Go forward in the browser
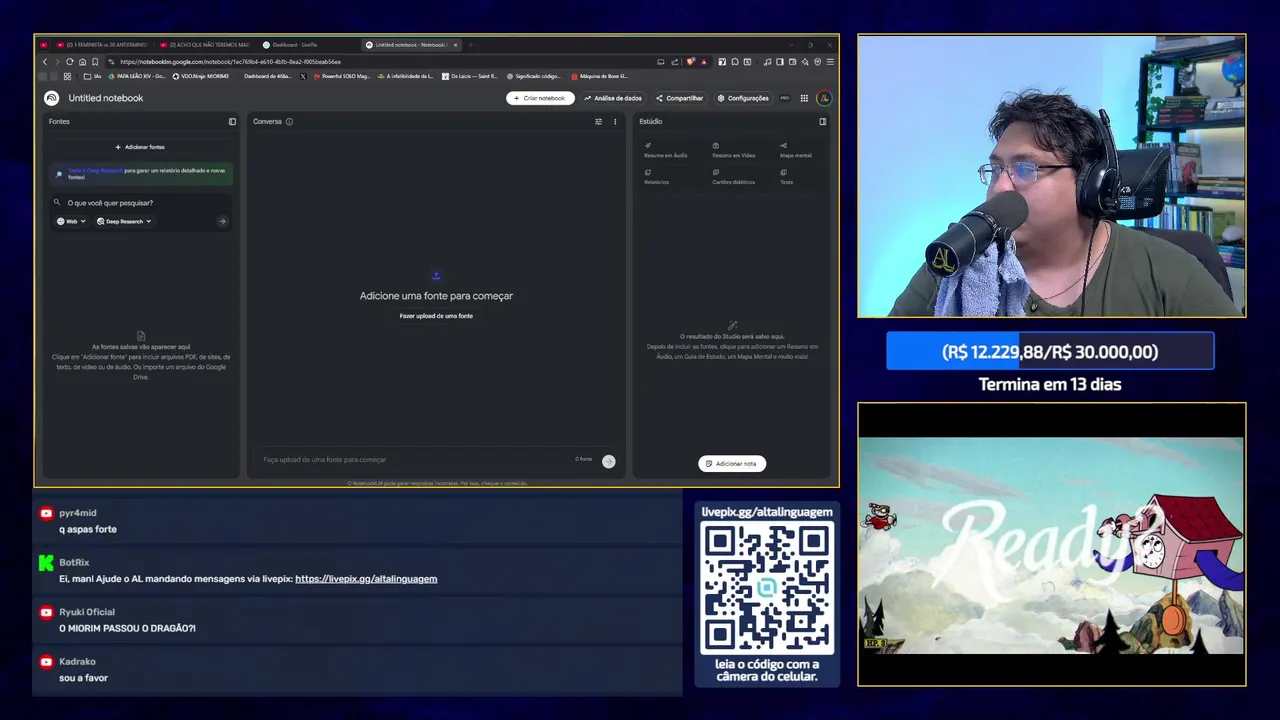This screenshot has width=1280, height=720. click(57, 62)
